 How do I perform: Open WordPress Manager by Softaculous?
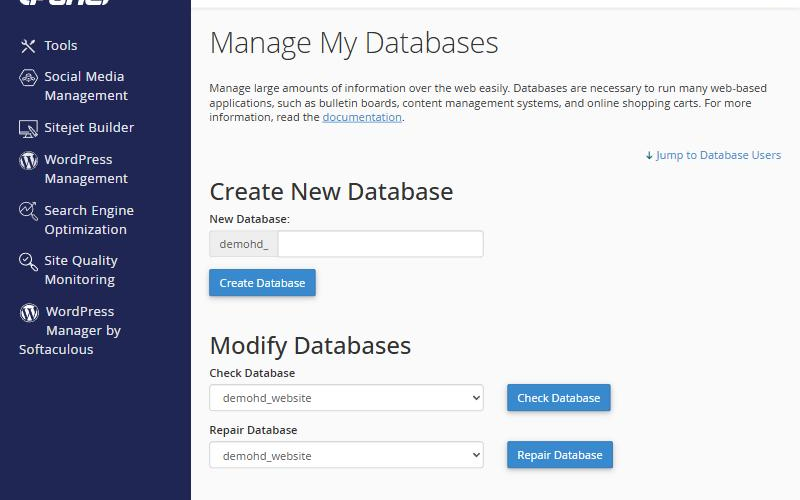tap(70, 330)
